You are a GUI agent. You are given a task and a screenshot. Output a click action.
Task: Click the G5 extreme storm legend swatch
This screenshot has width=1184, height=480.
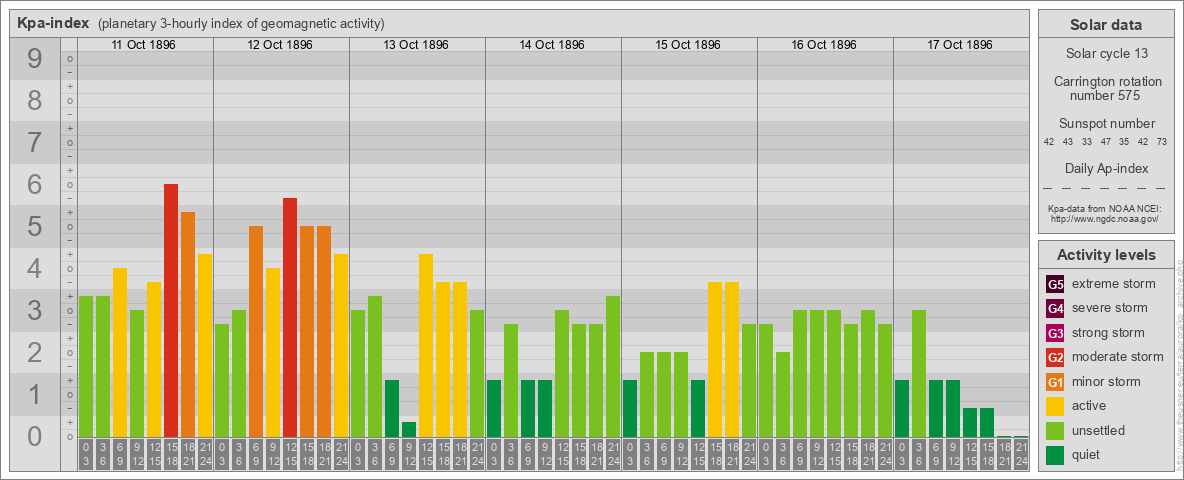(x=1055, y=285)
